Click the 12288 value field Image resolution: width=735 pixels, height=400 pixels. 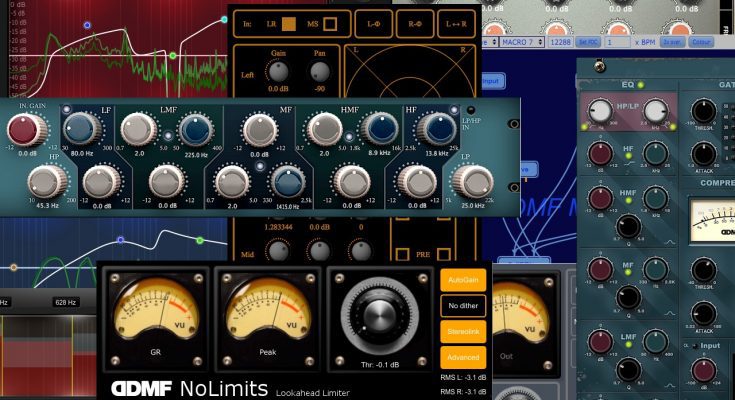coord(564,43)
